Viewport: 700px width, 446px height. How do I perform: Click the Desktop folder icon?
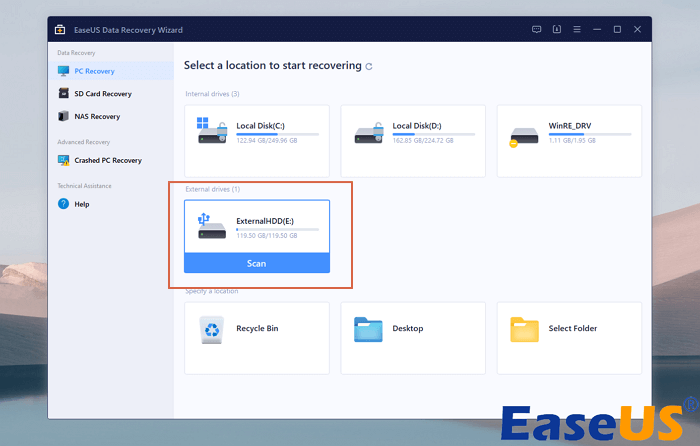368,330
